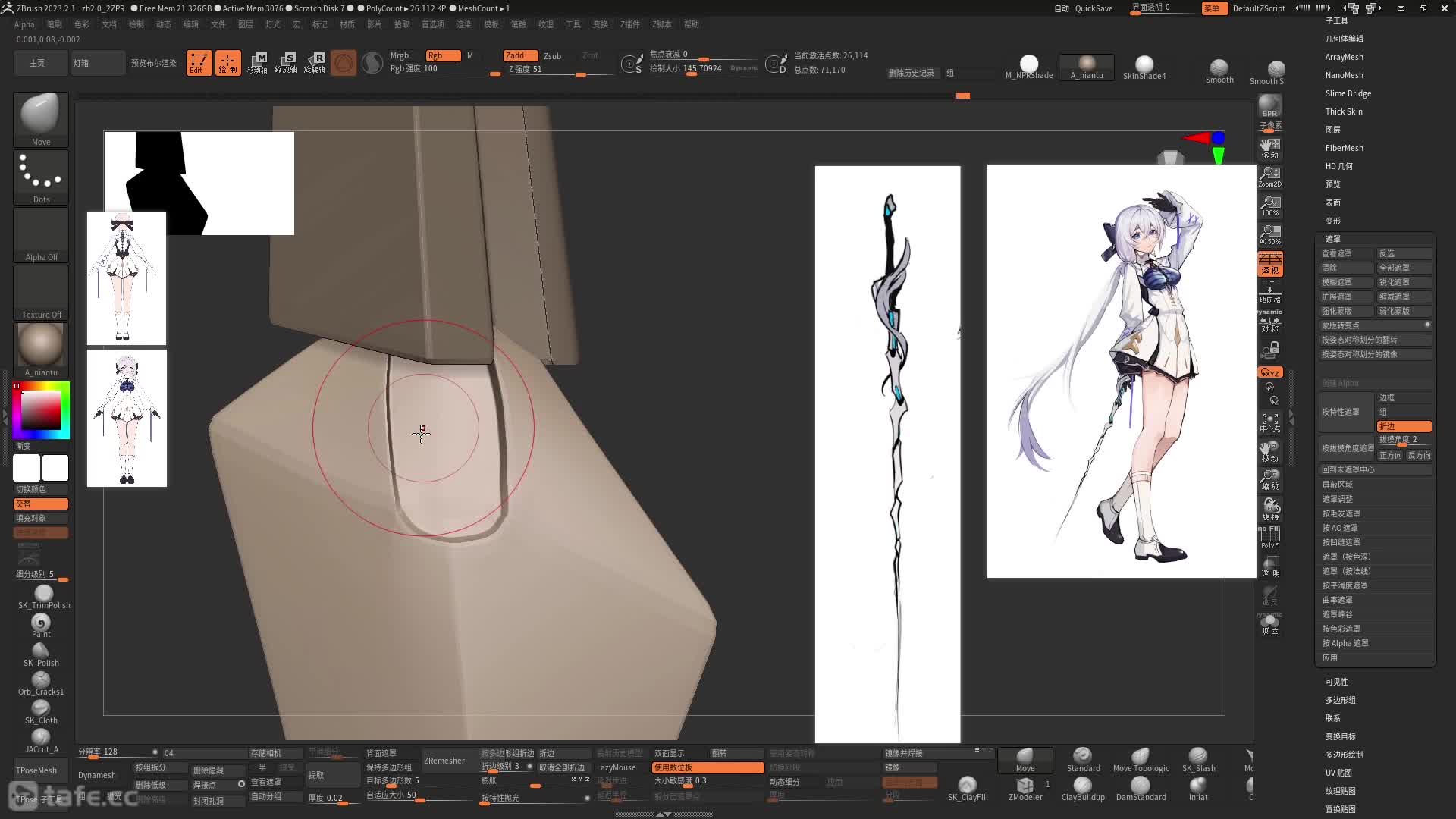This screenshot has width=1456, height=819.
Task: Select the Orb_Cracks1 brush
Action: [41, 683]
